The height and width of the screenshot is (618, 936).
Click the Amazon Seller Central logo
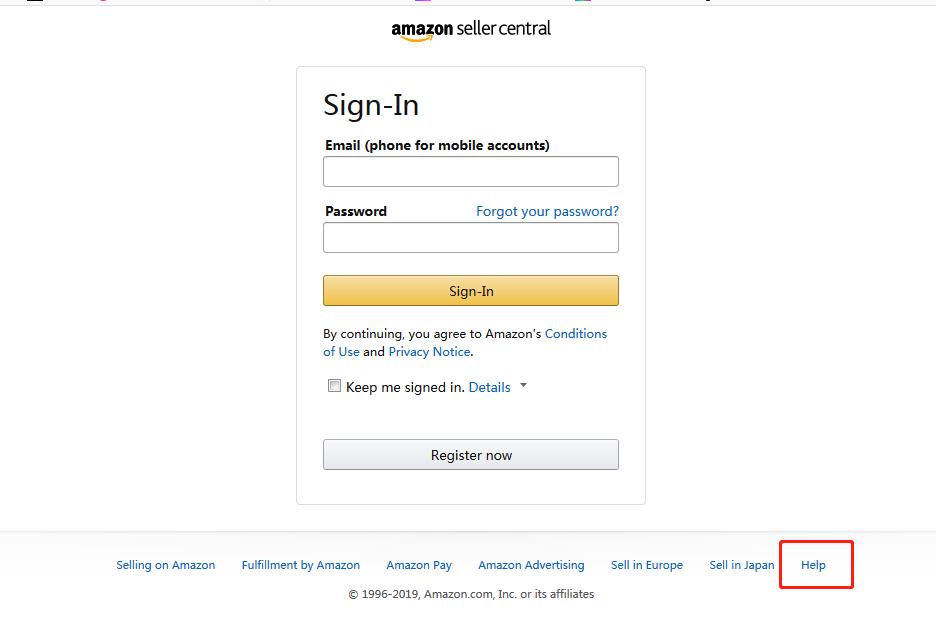pyautogui.click(x=471, y=30)
